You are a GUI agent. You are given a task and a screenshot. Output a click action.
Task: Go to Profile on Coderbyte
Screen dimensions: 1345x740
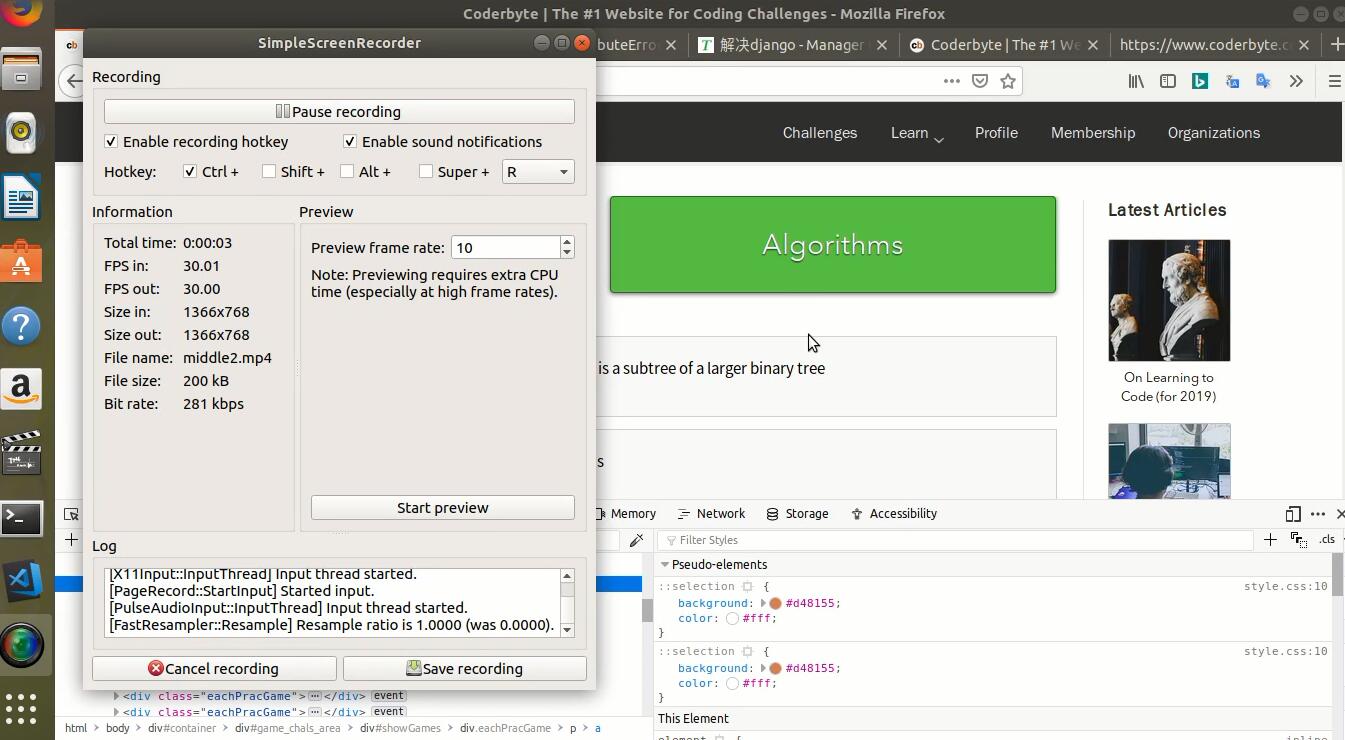[x=996, y=133]
